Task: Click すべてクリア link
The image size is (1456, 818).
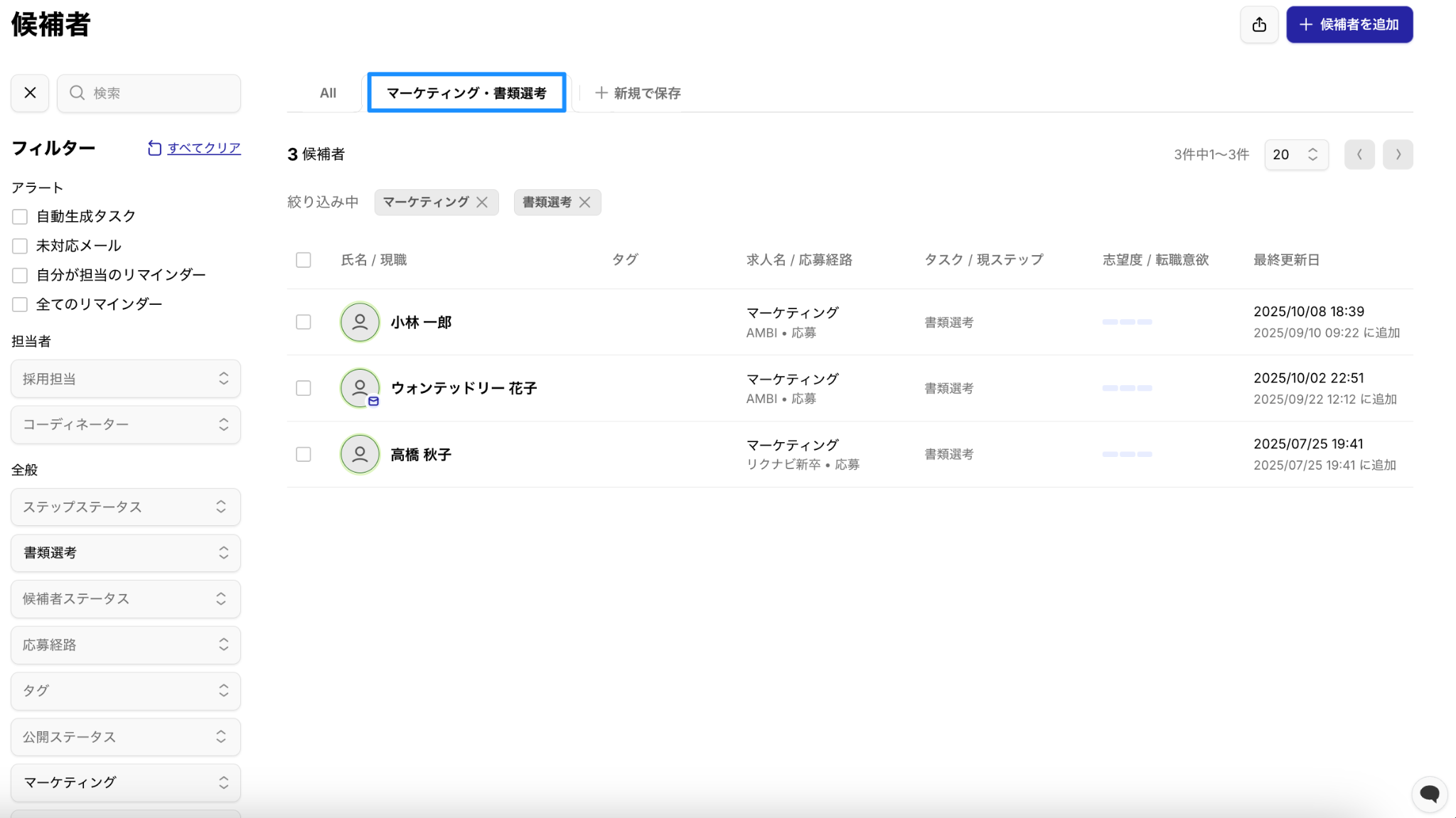Action: [x=203, y=148]
